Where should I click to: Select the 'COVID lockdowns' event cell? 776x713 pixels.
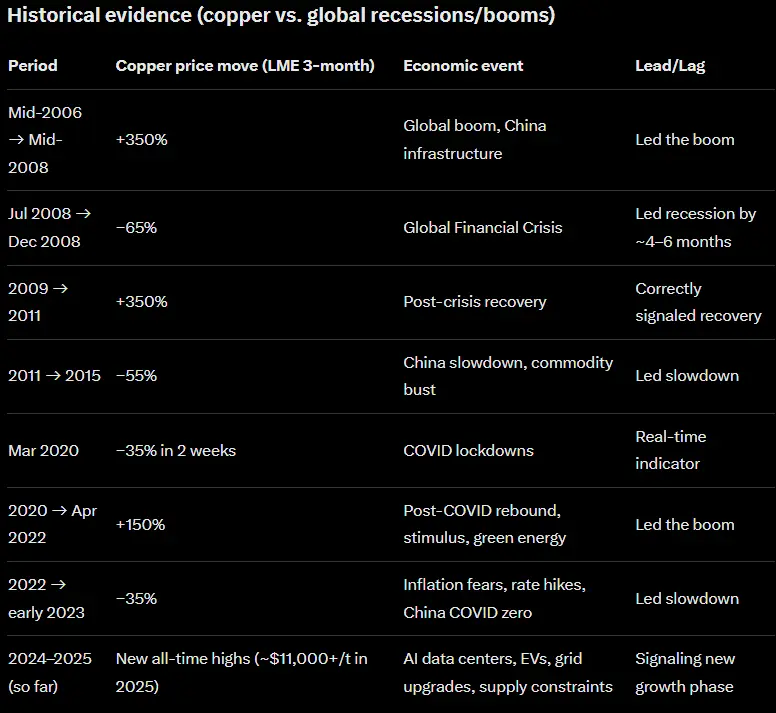tap(468, 451)
